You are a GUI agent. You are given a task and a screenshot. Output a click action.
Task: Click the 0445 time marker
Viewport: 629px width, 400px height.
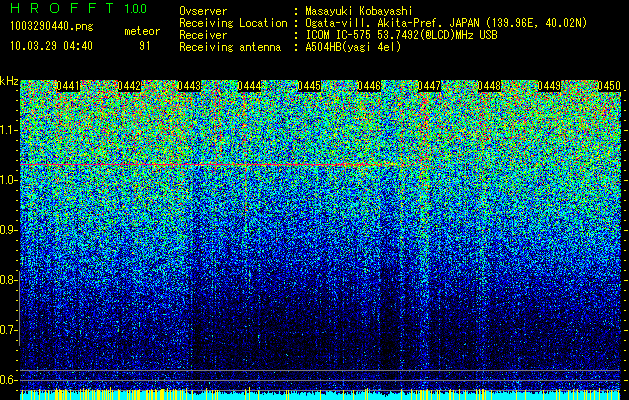[309, 86]
